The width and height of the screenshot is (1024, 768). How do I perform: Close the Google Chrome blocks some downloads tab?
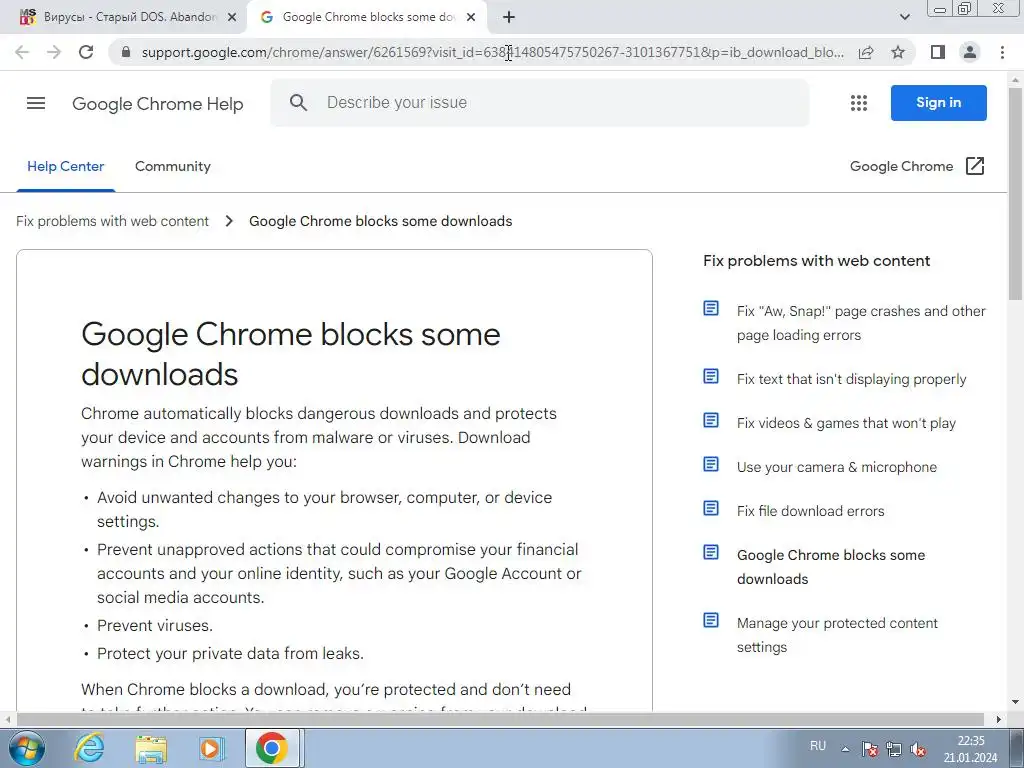471,18
